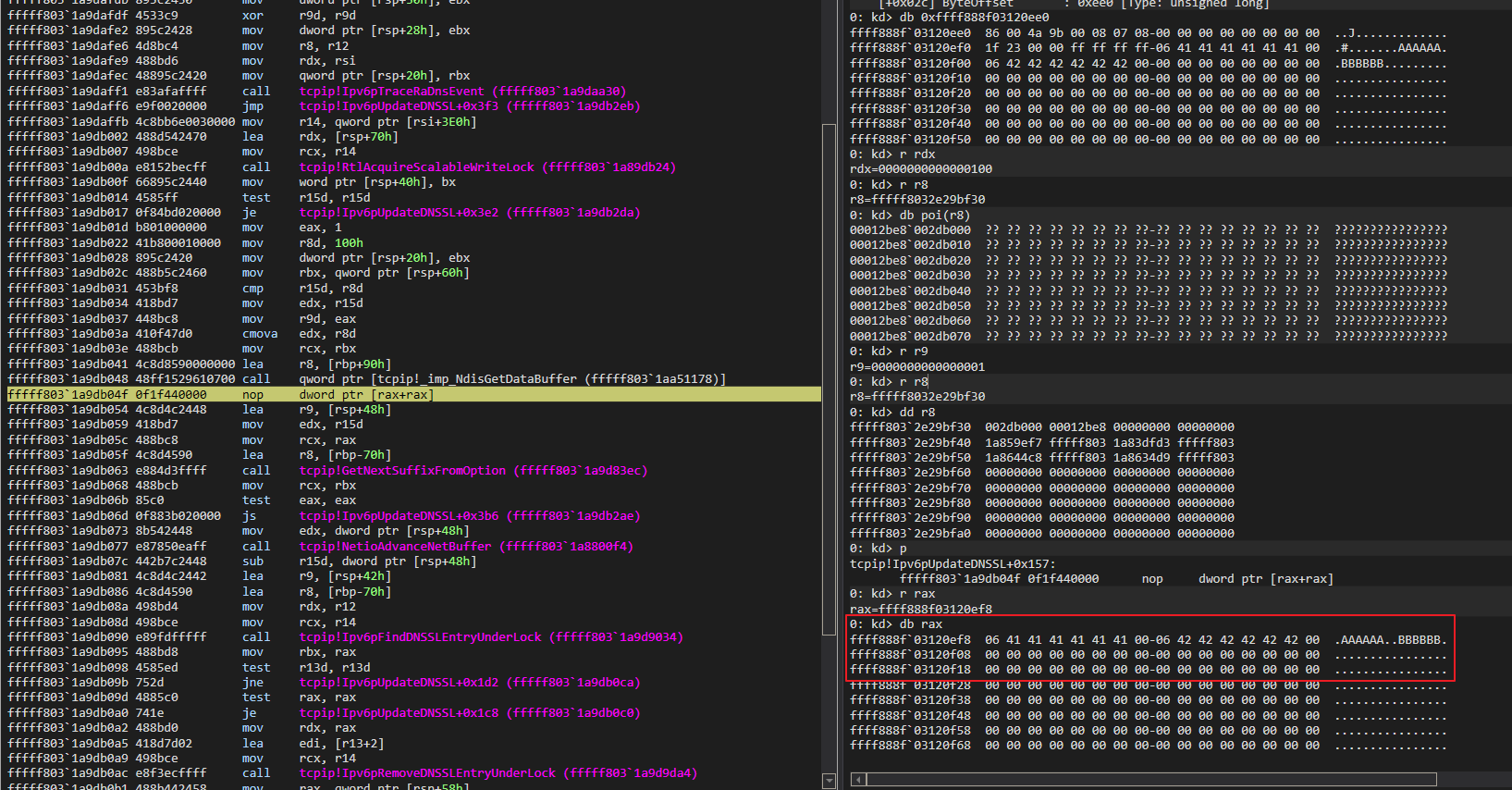The image size is (1512, 790).
Task: Click the xor mnemonic in disassembly
Action: pyautogui.click(x=252, y=16)
